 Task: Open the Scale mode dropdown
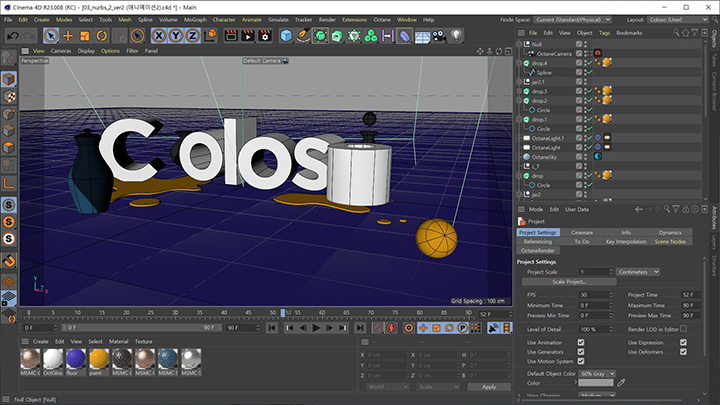tap(439, 387)
